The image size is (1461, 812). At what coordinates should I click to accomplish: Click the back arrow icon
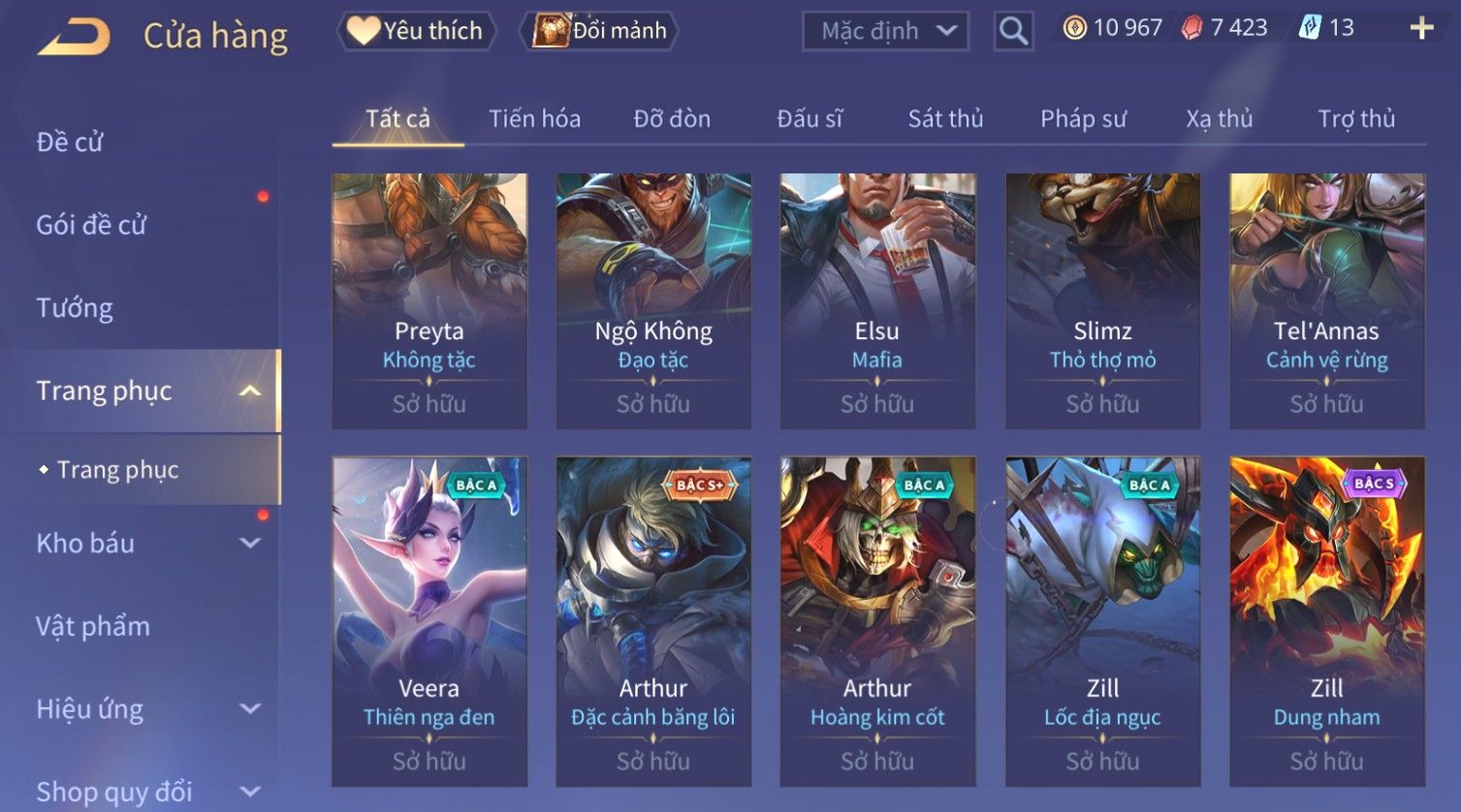pyautogui.click(x=74, y=36)
